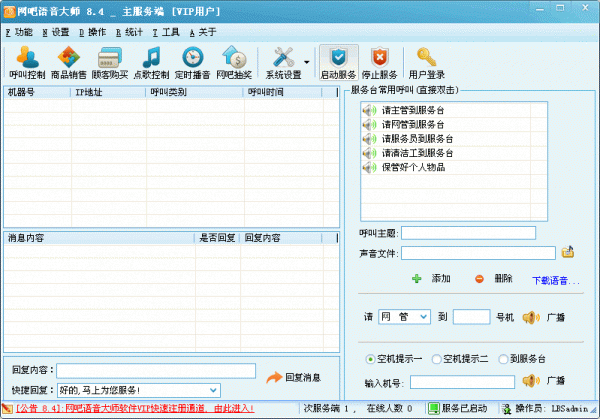Open 用户登录 key icon
600x419 pixels.
(x=427, y=62)
